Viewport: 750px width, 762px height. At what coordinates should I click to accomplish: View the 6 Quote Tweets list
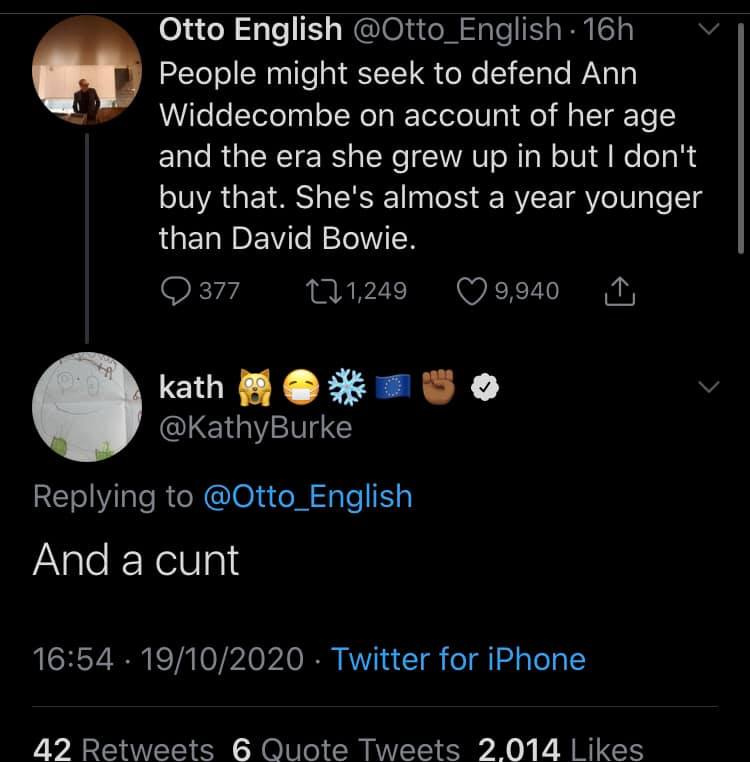coord(345,749)
